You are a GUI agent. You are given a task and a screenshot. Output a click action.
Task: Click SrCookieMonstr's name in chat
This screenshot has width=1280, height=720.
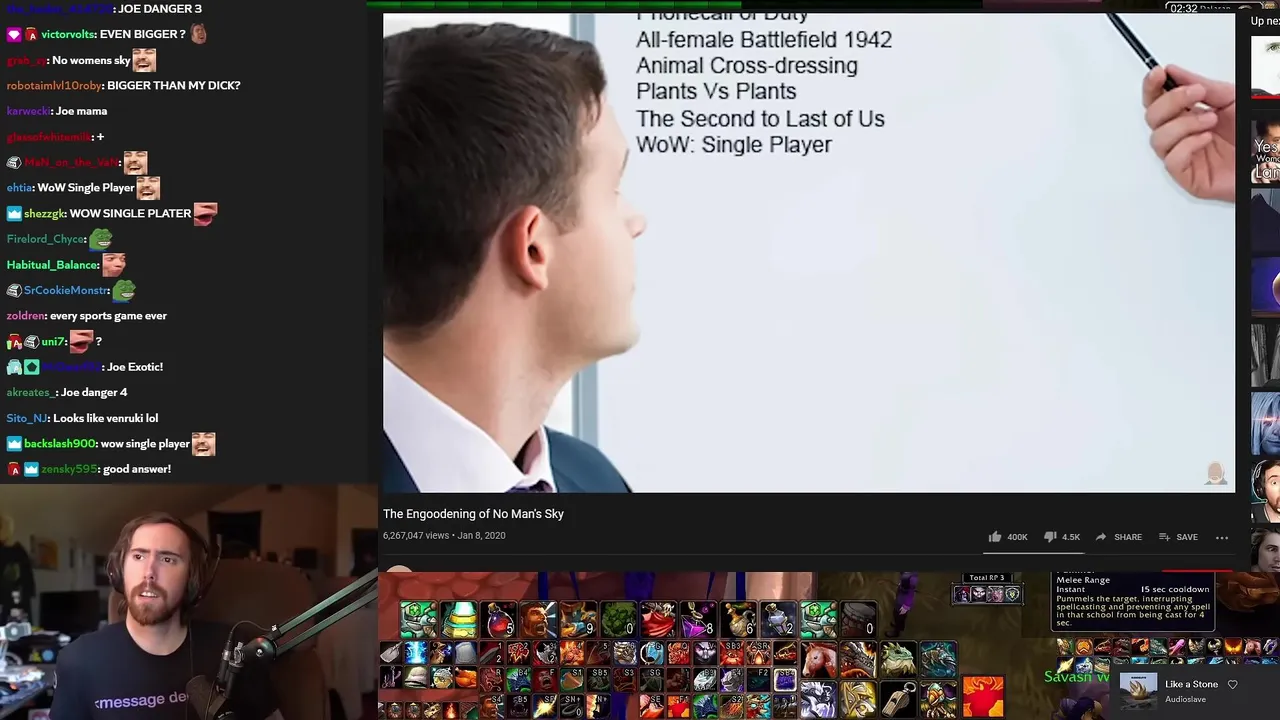pyautogui.click(x=66, y=290)
